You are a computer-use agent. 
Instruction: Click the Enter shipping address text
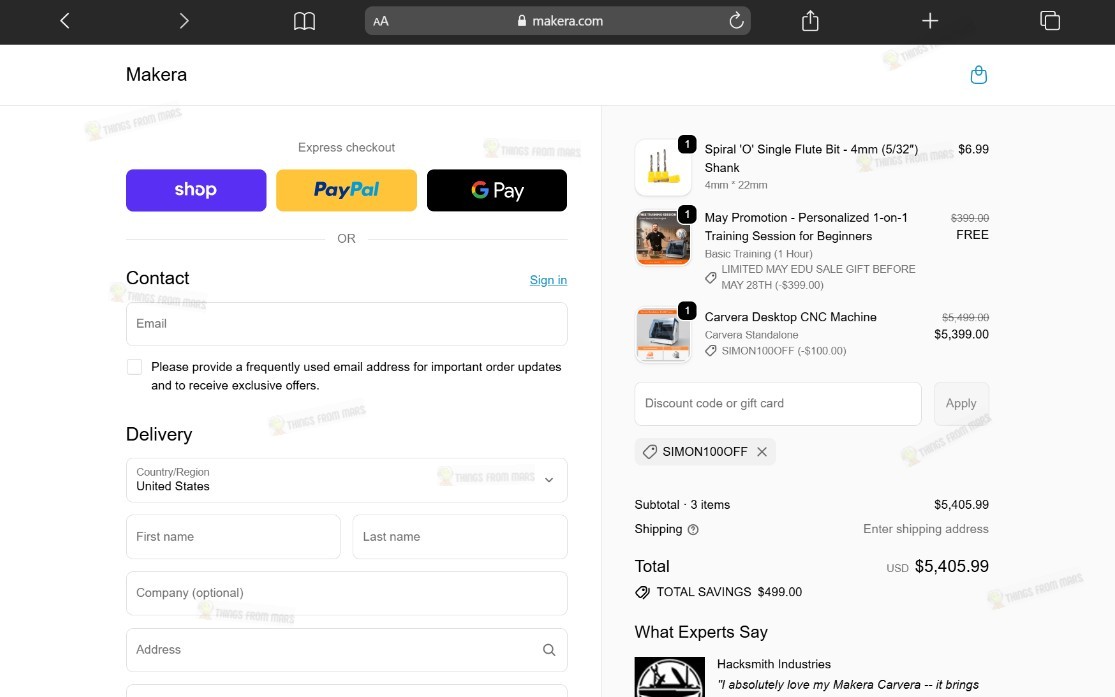(926, 528)
